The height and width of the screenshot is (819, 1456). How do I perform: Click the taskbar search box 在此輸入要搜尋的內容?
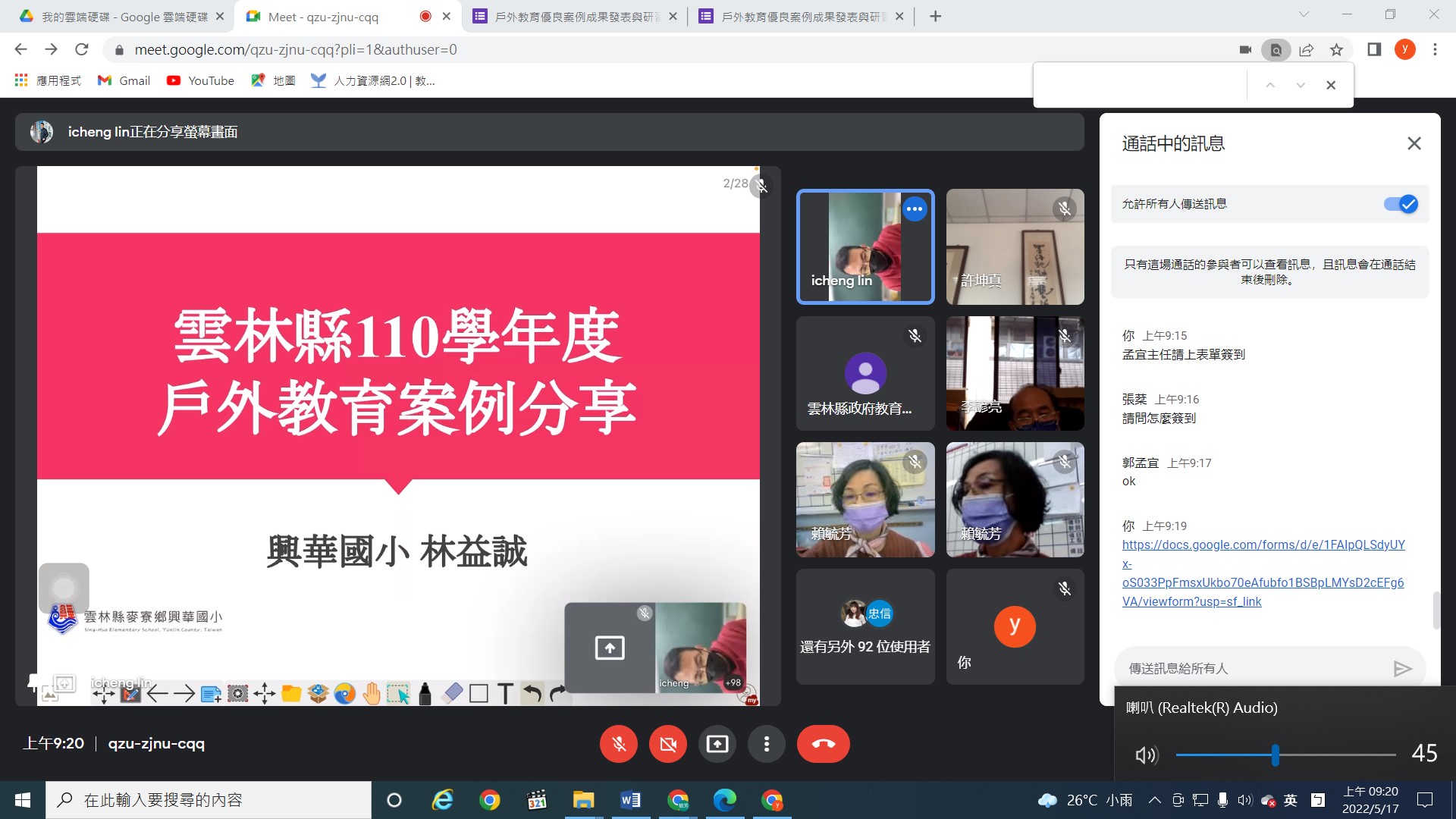coord(209,800)
